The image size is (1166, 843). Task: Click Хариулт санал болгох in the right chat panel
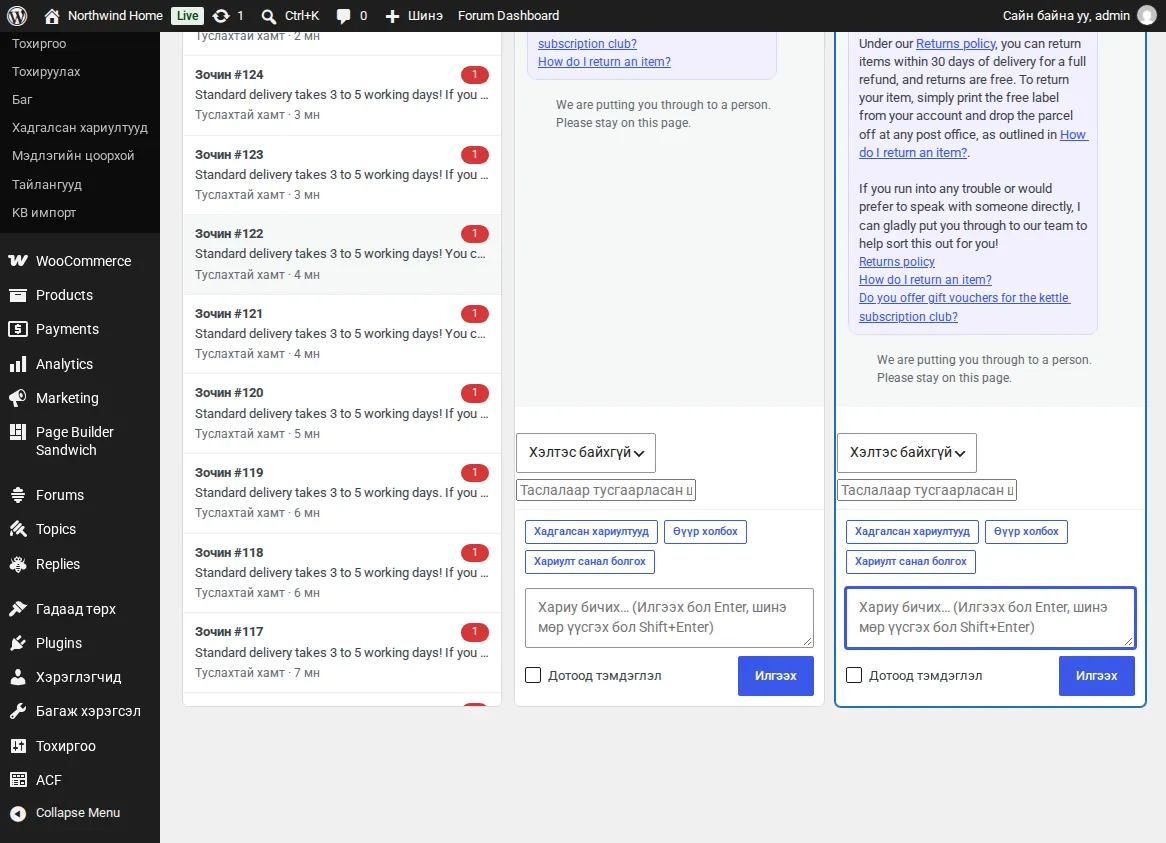coord(910,561)
